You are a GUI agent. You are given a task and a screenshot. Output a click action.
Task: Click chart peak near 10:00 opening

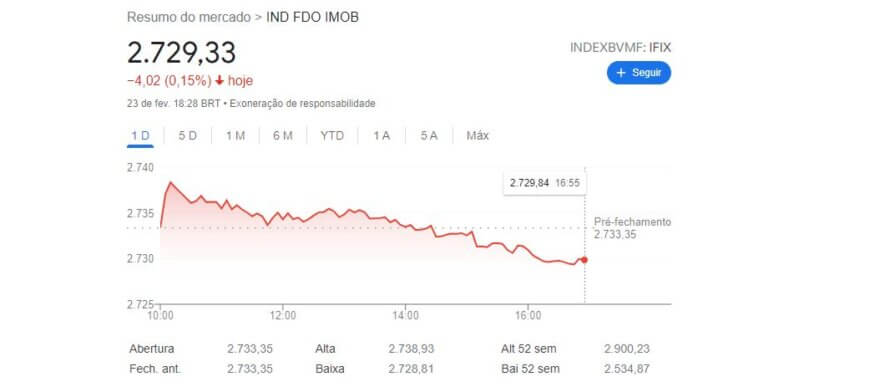click(x=170, y=183)
